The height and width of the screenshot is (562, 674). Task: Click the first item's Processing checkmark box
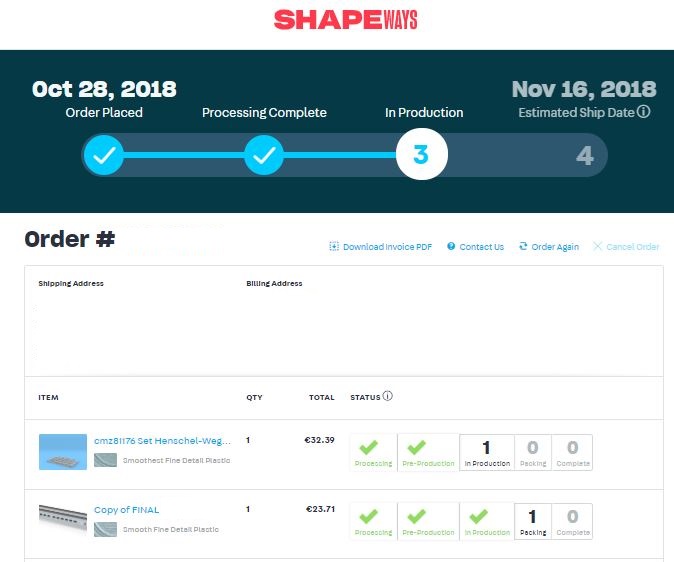point(373,452)
